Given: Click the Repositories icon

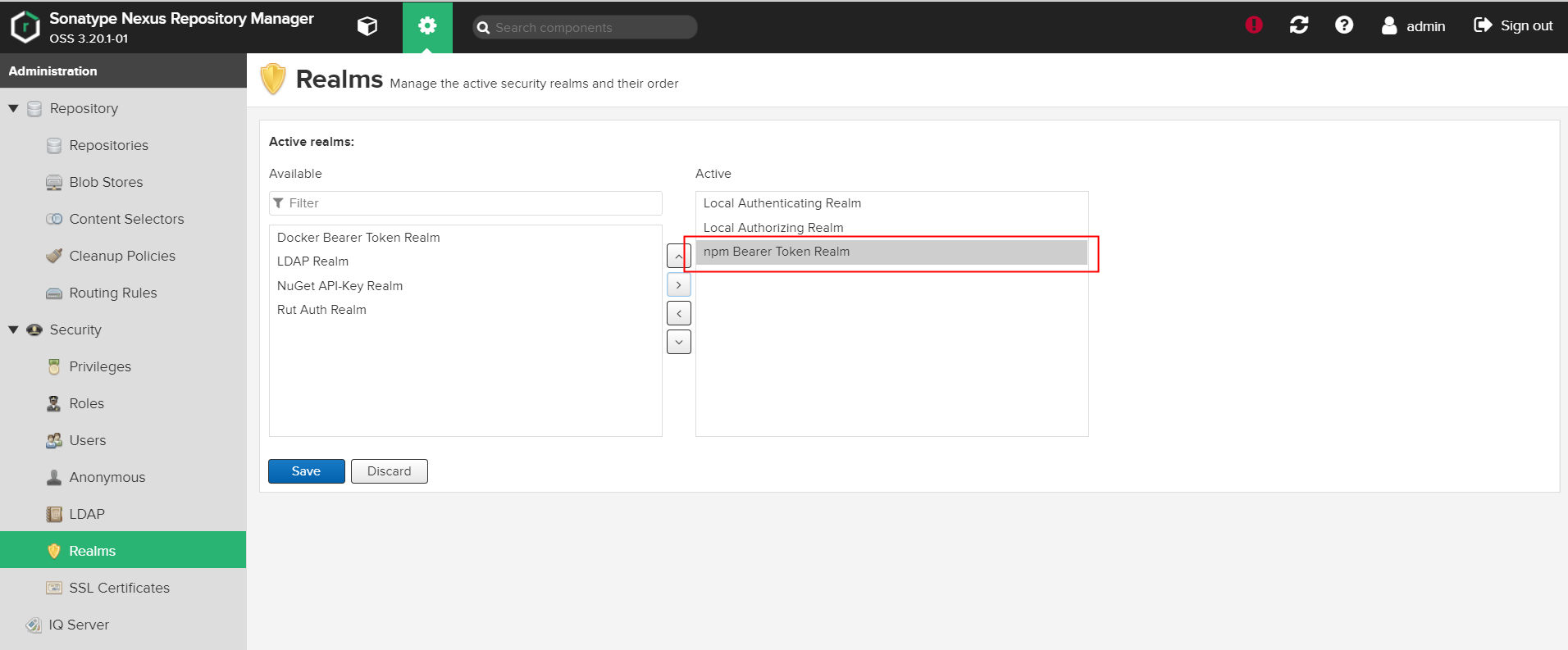Looking at the screenshot, I should [x=54, y=145].
